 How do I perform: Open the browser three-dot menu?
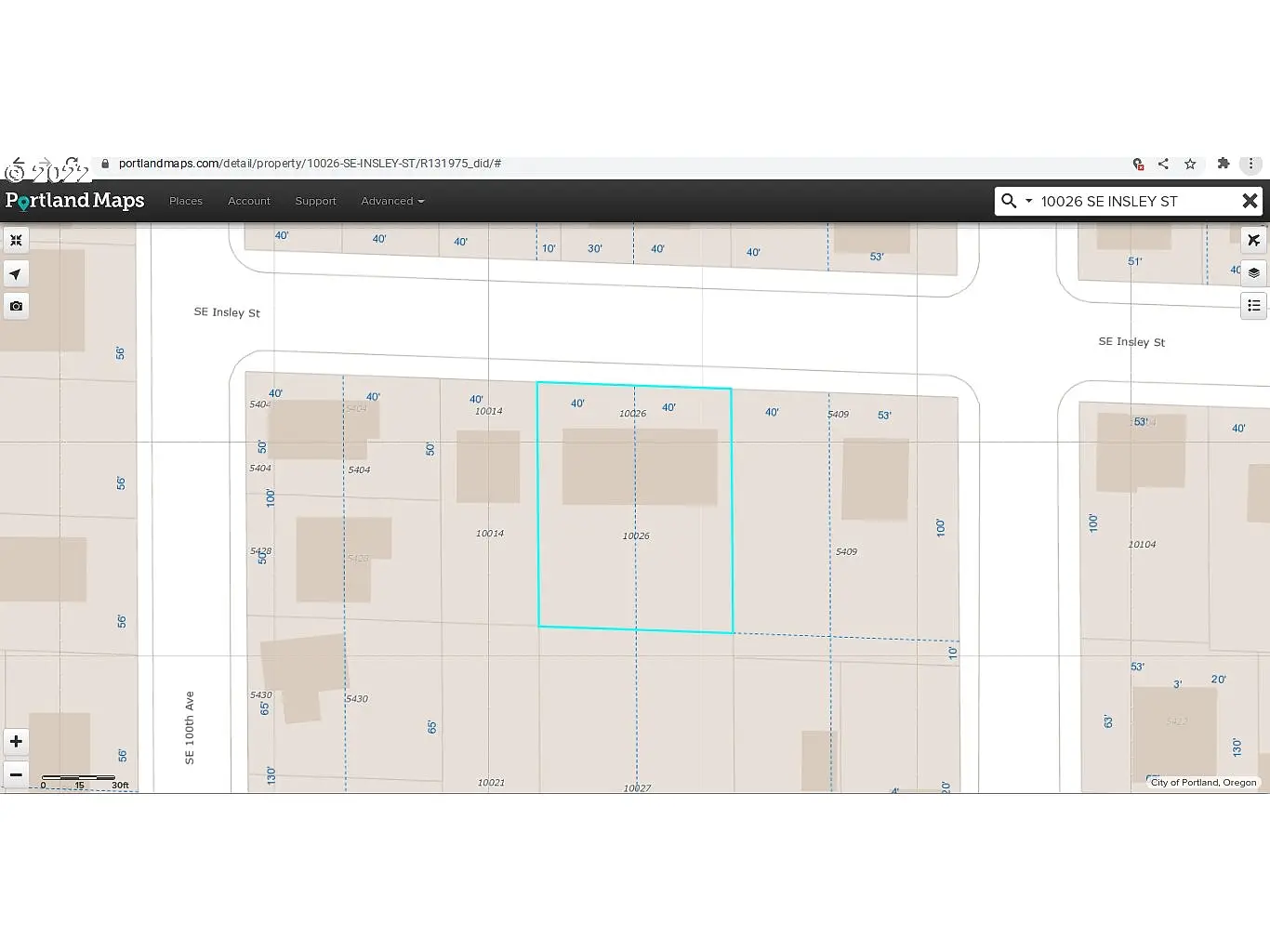point(1250,164)
